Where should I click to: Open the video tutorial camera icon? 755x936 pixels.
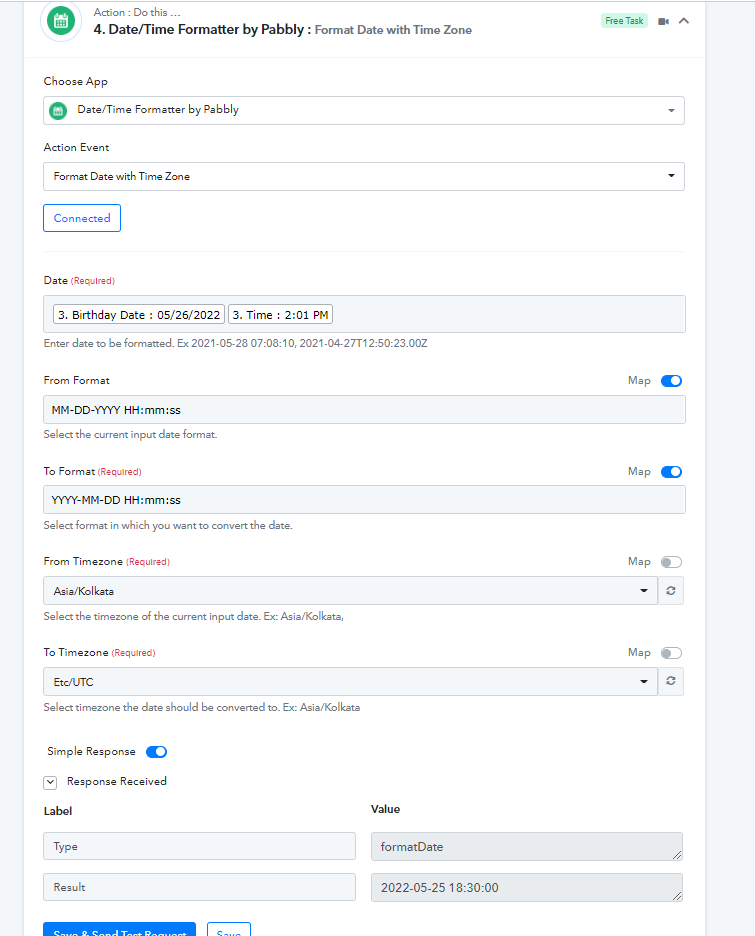(663, 21)
